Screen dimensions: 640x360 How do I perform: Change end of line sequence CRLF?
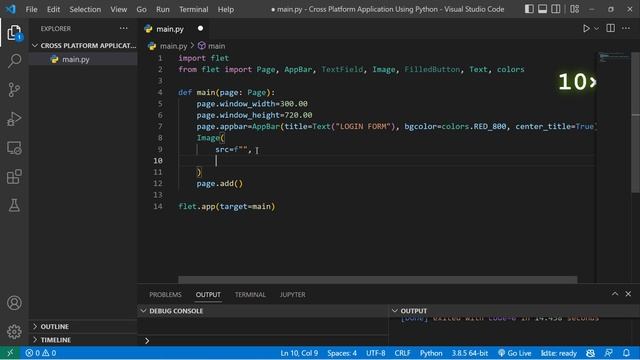(402, 353)
